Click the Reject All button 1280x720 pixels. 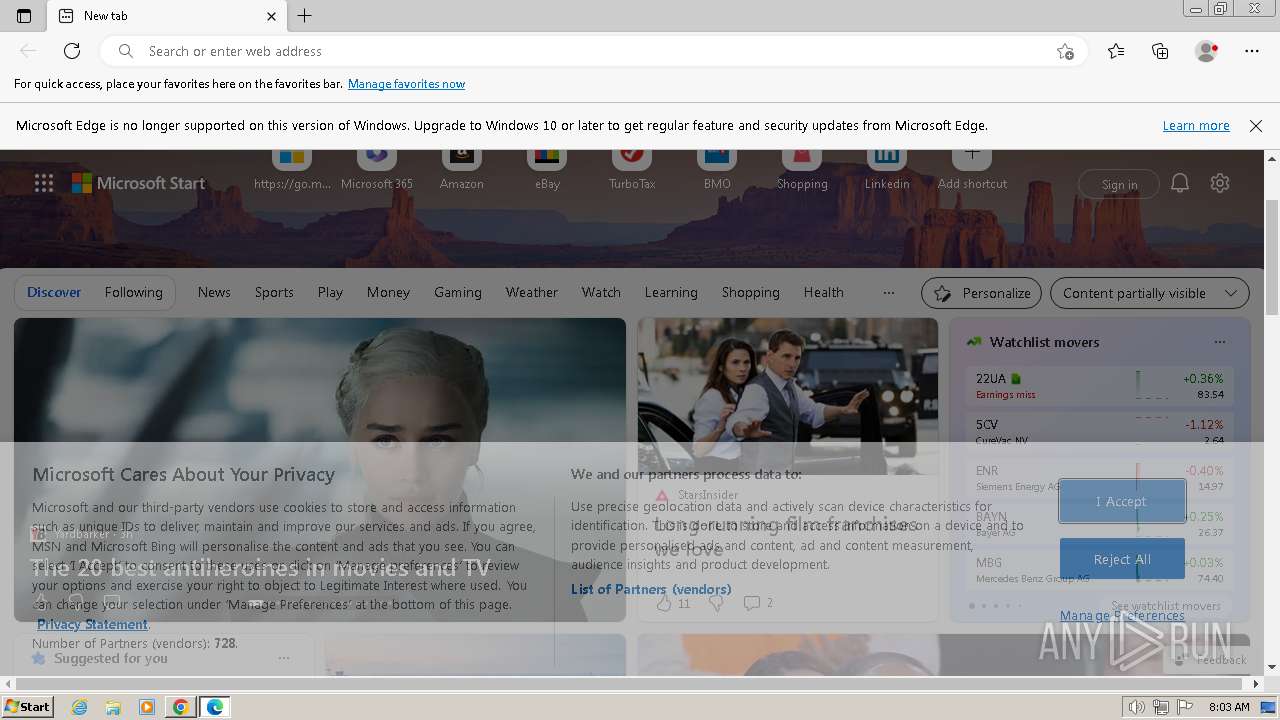(x=1122, y=559)
